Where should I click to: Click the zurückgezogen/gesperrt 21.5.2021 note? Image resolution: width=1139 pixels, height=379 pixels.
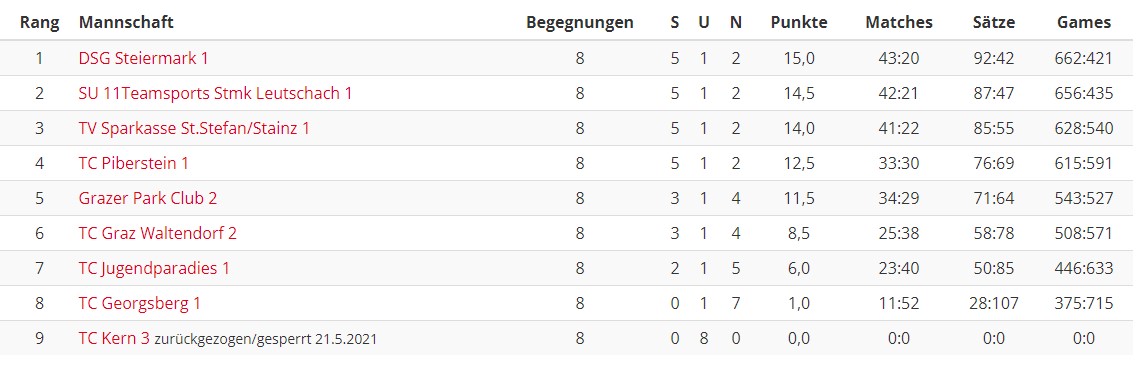[x=265, y=339]
